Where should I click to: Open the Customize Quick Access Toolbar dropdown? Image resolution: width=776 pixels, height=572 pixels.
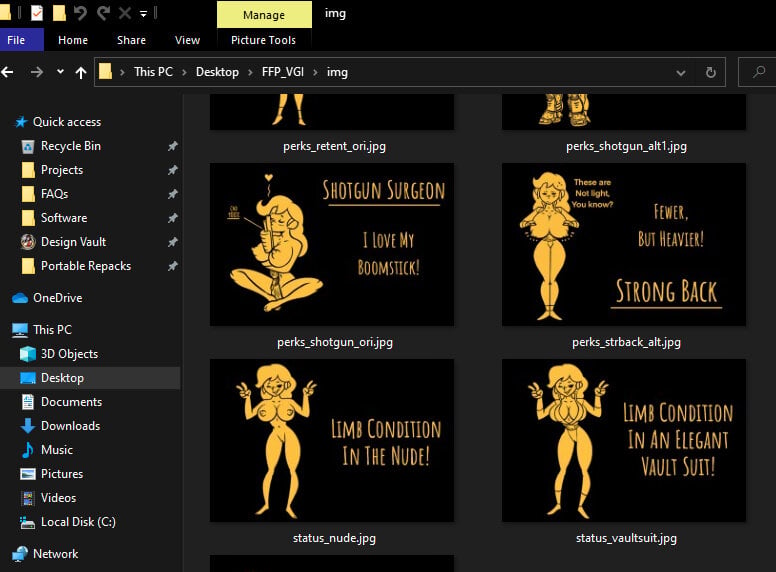click(x=144, y=14)
